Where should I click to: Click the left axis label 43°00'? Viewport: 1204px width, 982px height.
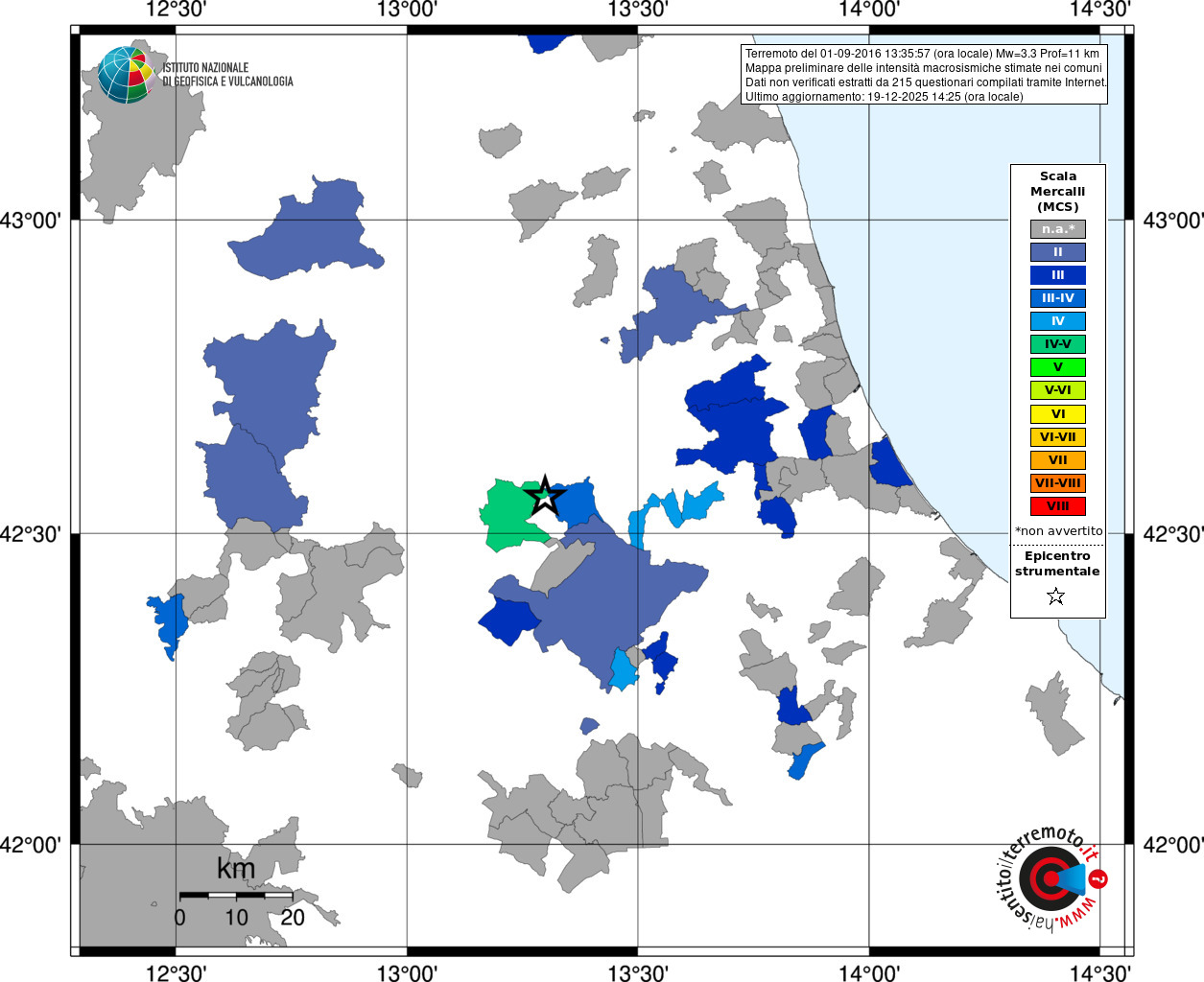[31, 221]
